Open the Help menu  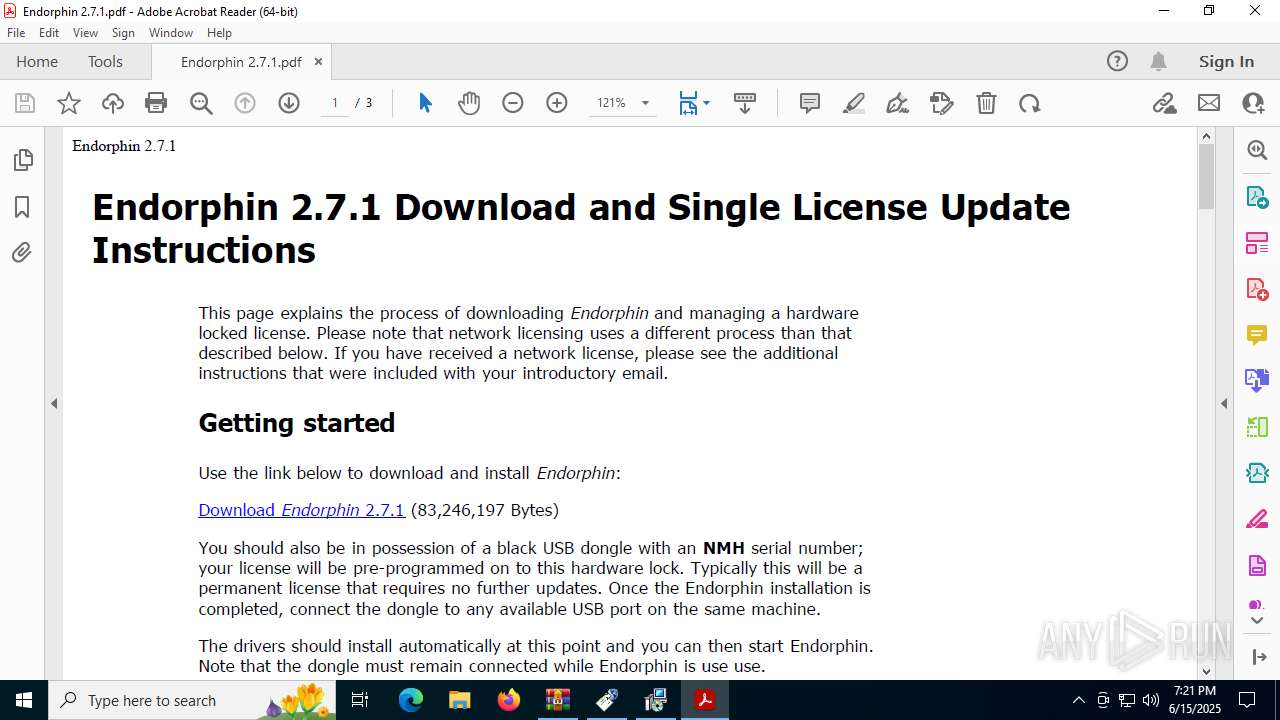coord(219,33)
